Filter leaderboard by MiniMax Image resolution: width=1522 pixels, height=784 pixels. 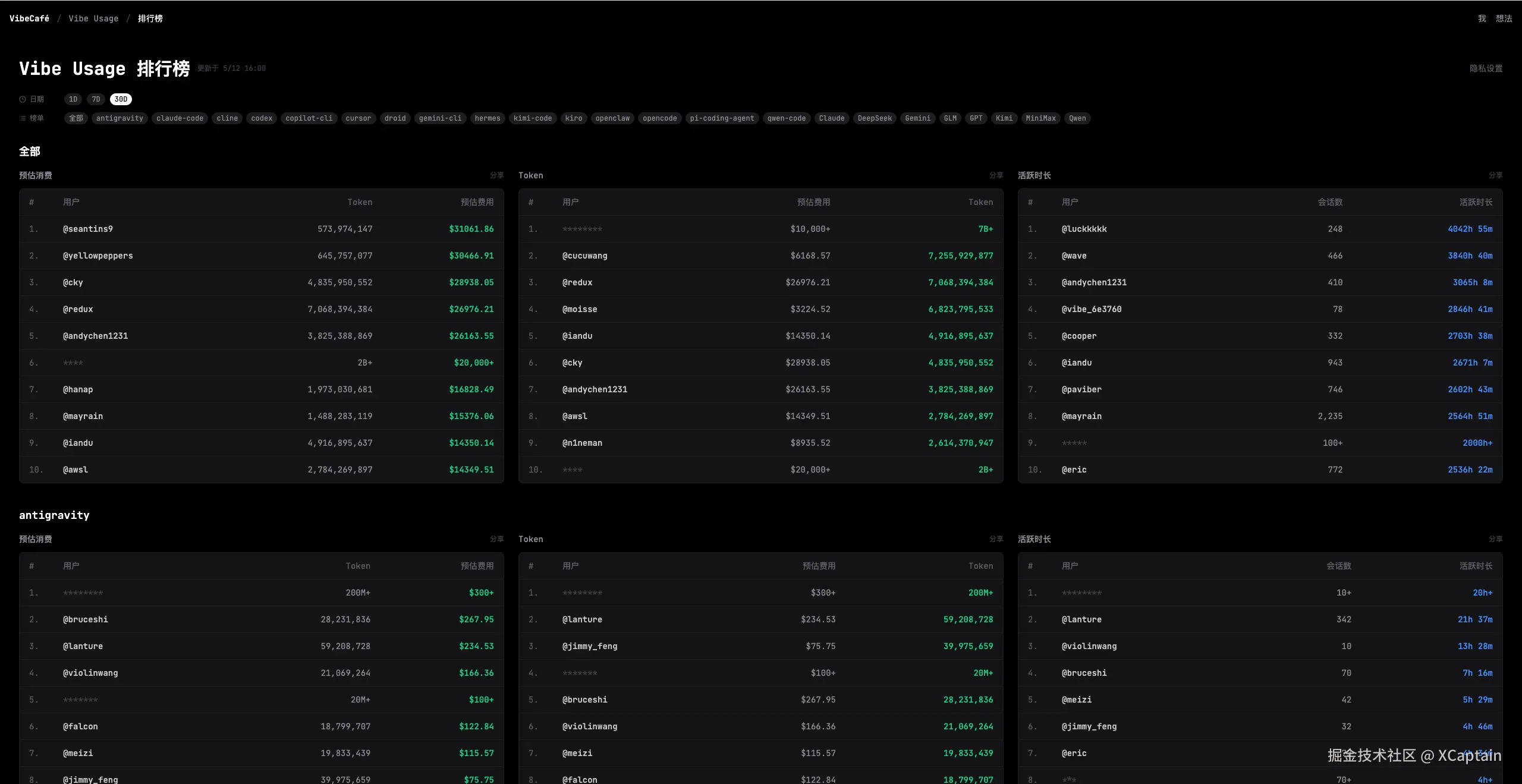(x=1040, y=118)
